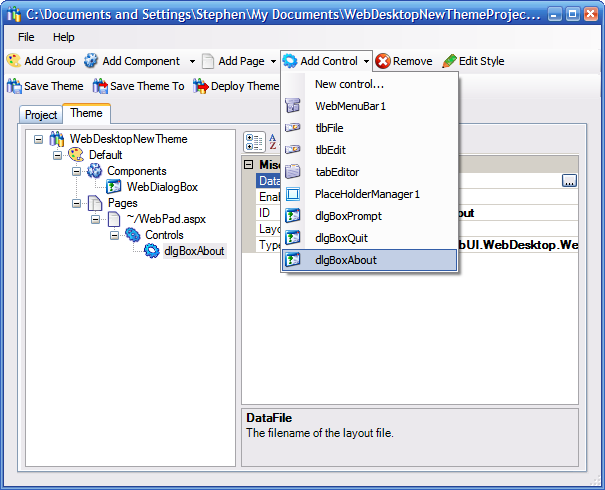605x490 pixels.
Task: Select WebDialogBox in the theme tree
Action: tap(162, 187)
